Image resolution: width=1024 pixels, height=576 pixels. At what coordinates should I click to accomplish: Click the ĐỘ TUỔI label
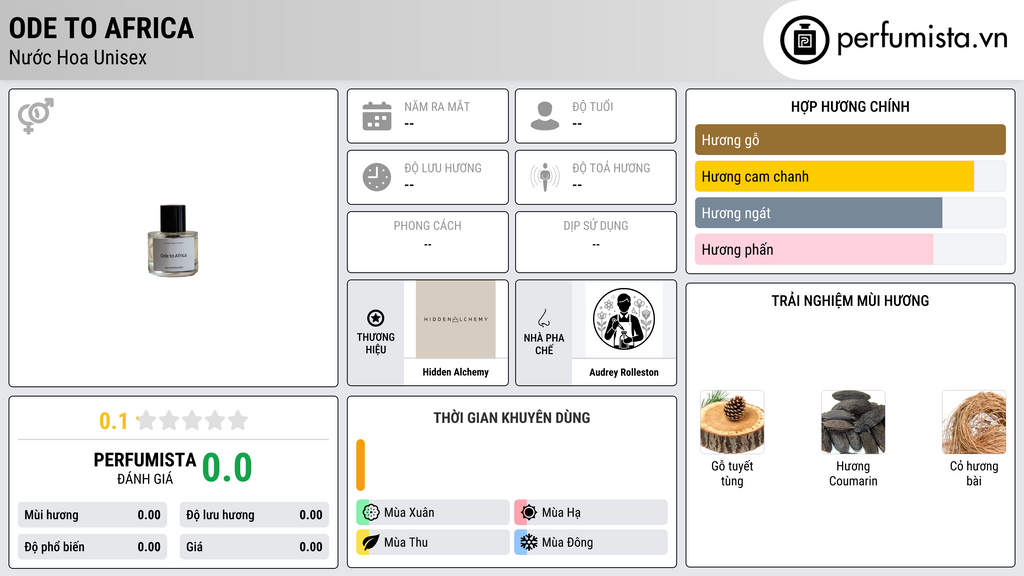tap(593, 106)
